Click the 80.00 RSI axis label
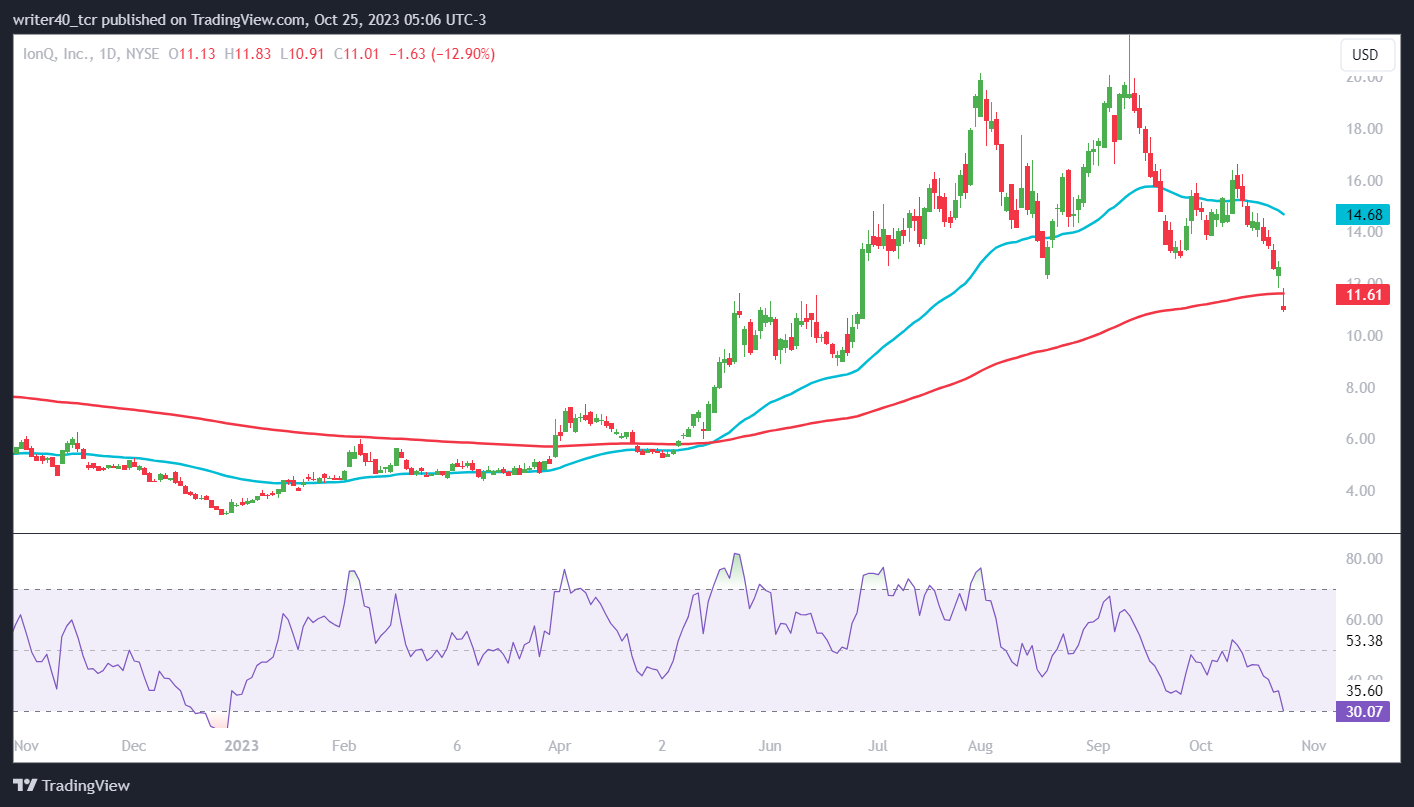Image resolution: width=1414 pixels, height=807 pixels. (1366, 559)
